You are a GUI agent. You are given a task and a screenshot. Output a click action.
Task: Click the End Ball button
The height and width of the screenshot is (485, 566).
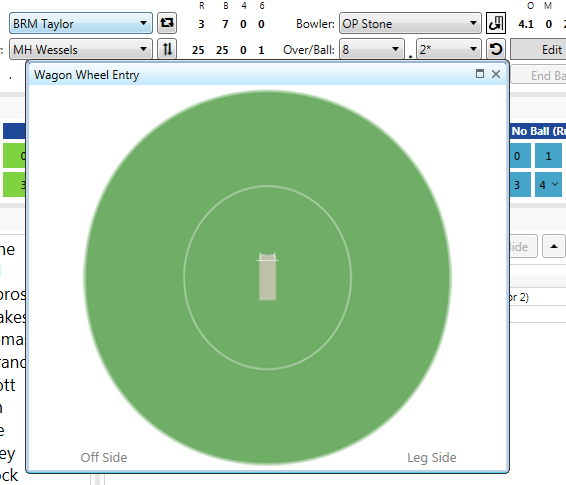539,76
